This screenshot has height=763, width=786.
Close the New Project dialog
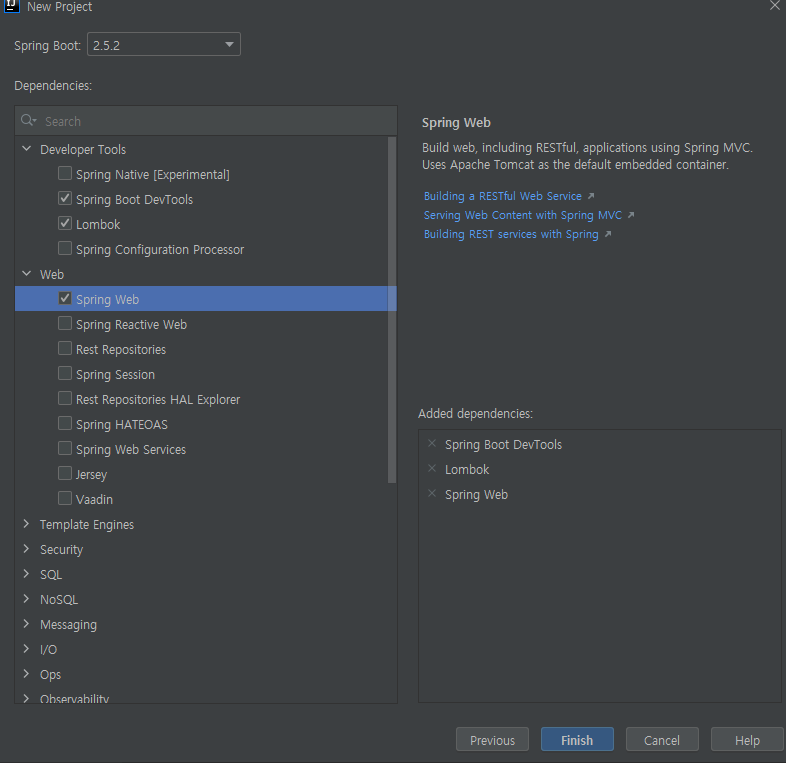[774, 6]
